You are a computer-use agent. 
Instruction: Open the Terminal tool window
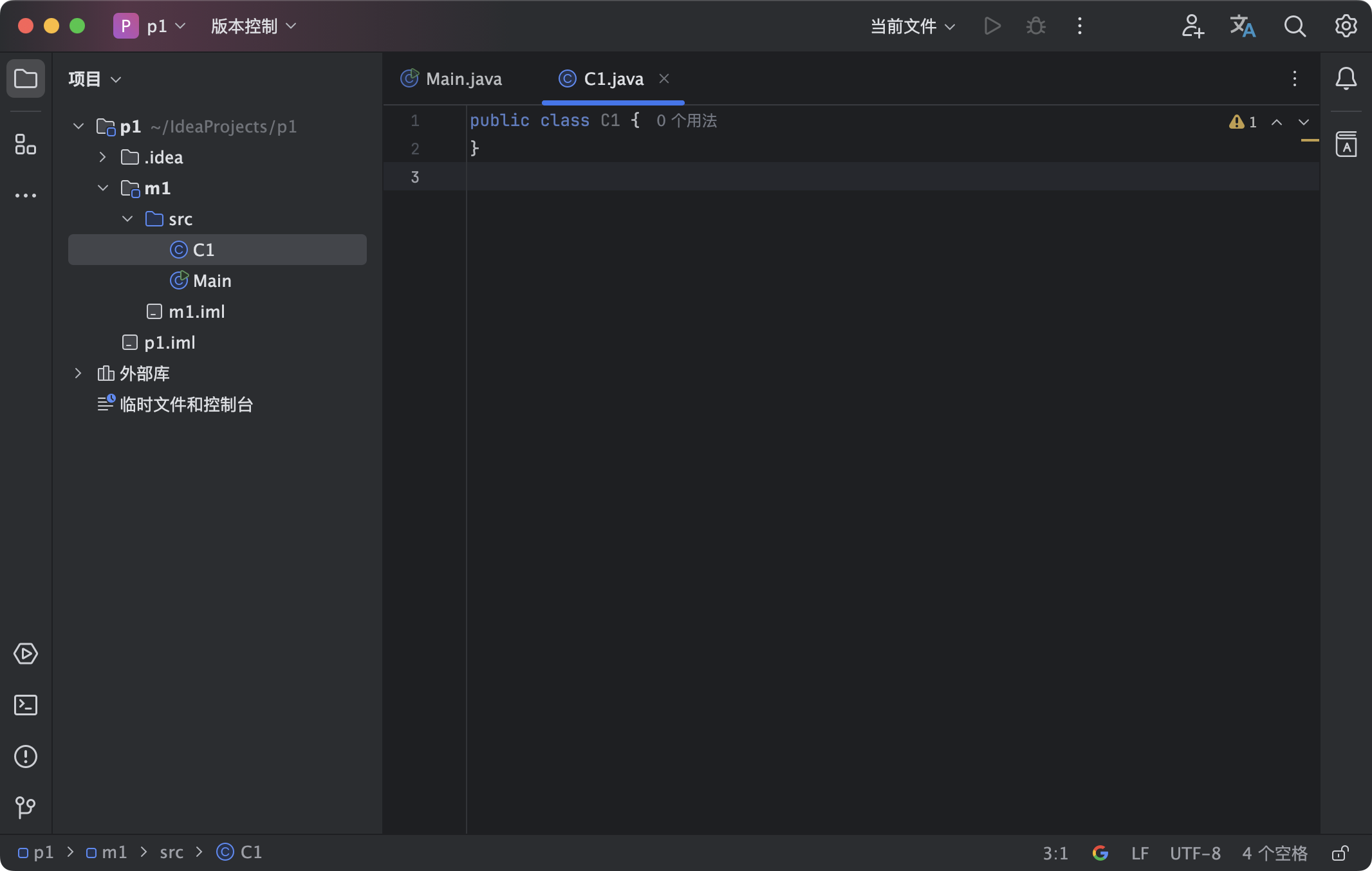coord(25,705)
